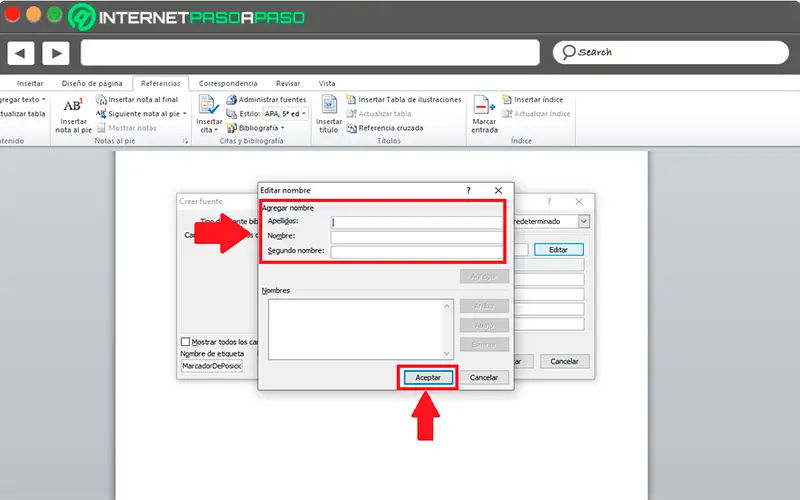Click the browser back arrow button
This screenshot has height=500, width=800.
click(20, 53)
